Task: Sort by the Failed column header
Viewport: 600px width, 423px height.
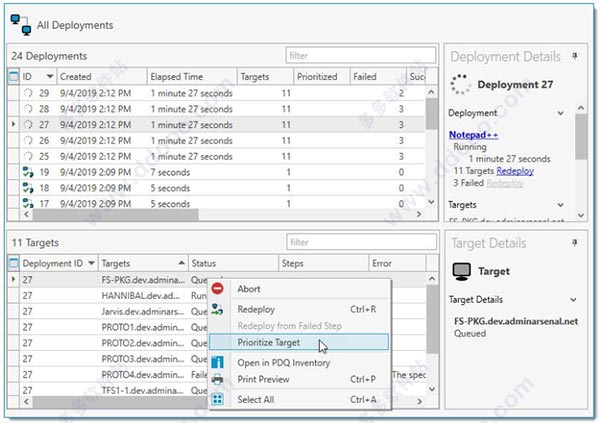Action: [x=378, y=76]
